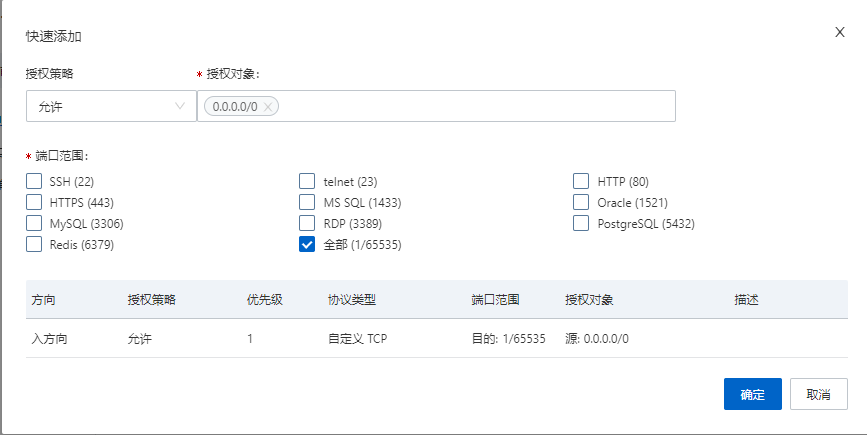The image size is (867, 435).
Task: Expand the 授权策略 dropdown arrow
Action: [181, 105]
